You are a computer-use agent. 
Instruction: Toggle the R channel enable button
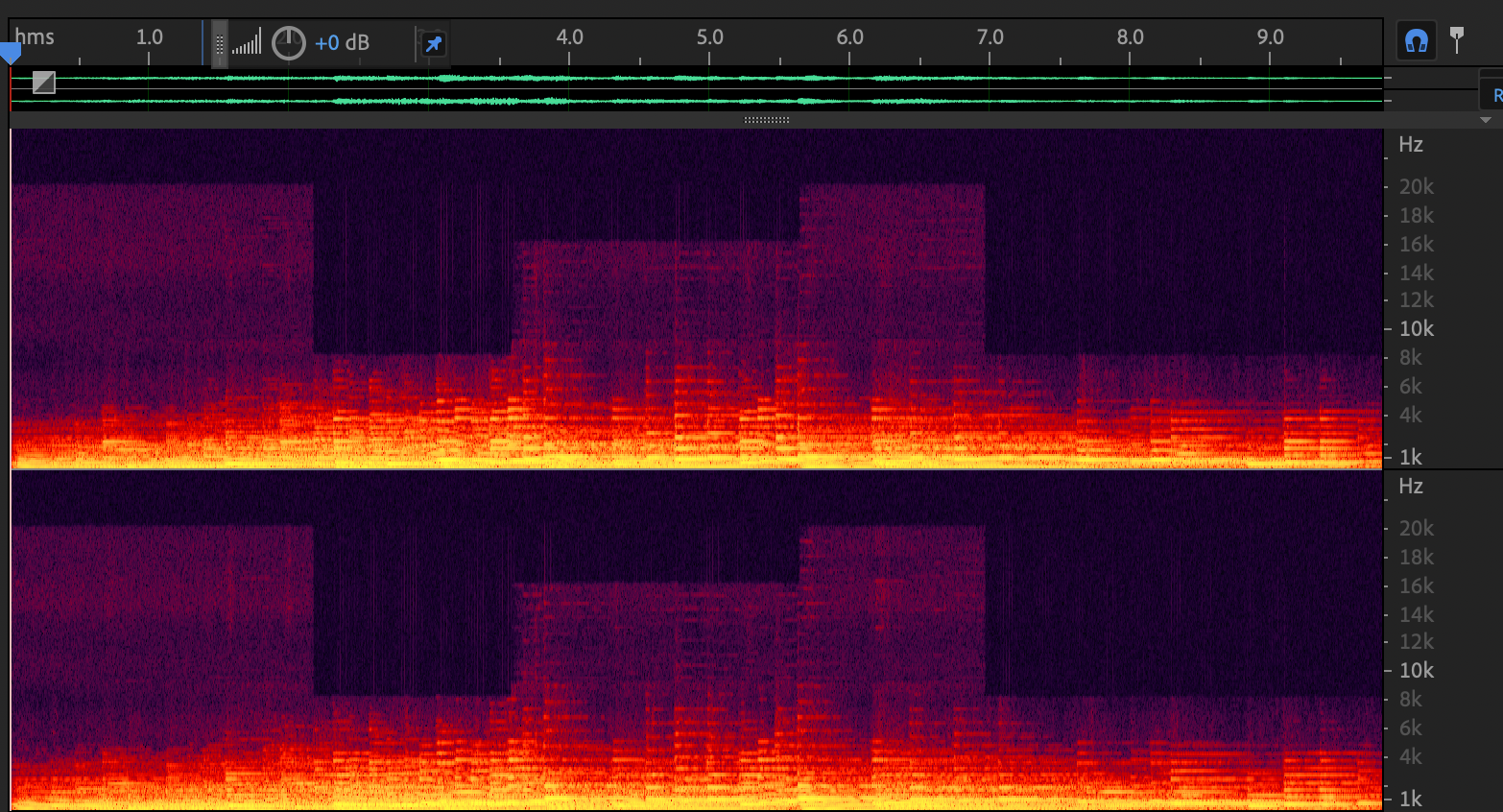(1495, 95)
